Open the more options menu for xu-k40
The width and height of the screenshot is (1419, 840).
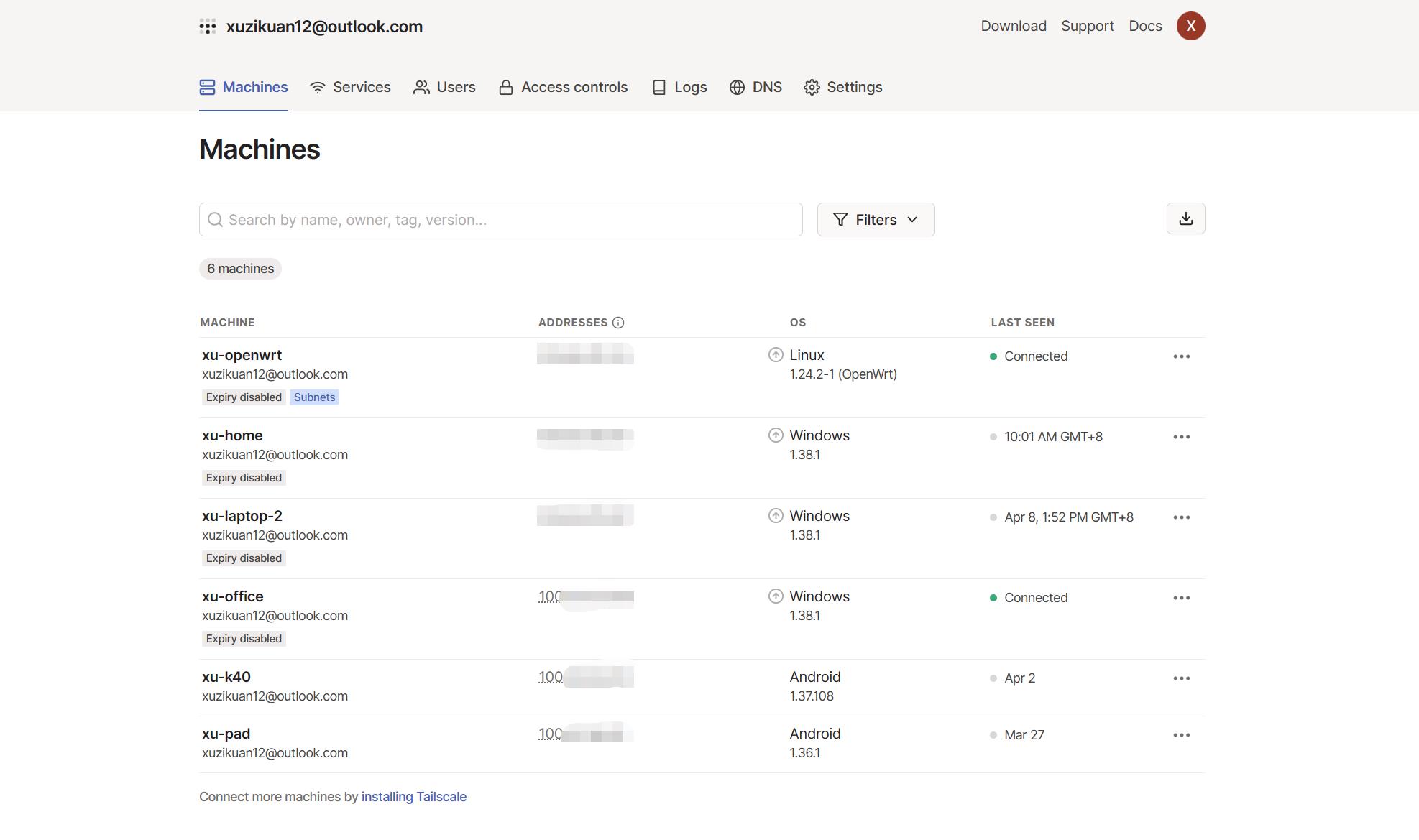click(x=1182, y=678)
